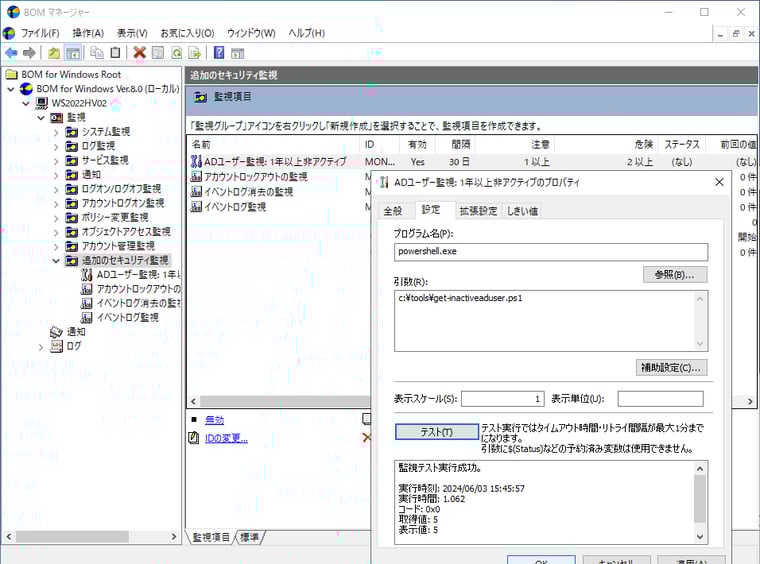Viewport: 760px width, 564px height.
Task: Toggle the show/hide console tree icon
Action: point(73,53)
